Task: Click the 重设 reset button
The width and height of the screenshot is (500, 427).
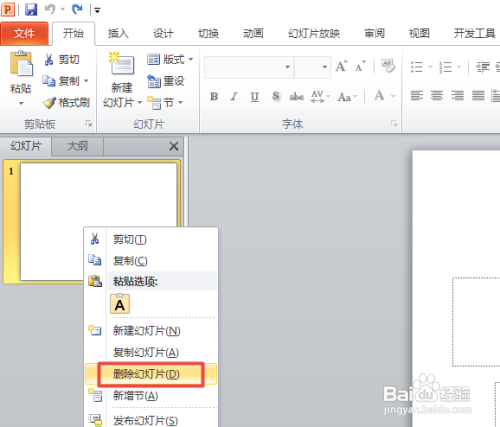Action: click(166, 81)
